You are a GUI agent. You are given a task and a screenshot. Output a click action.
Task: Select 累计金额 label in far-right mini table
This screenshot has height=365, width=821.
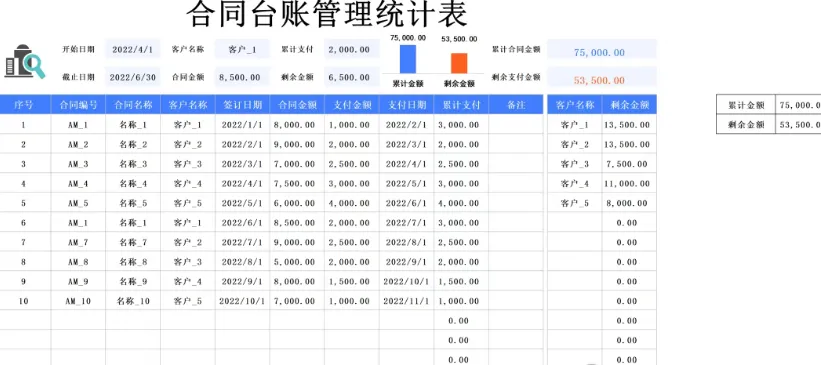coord(746,105)
